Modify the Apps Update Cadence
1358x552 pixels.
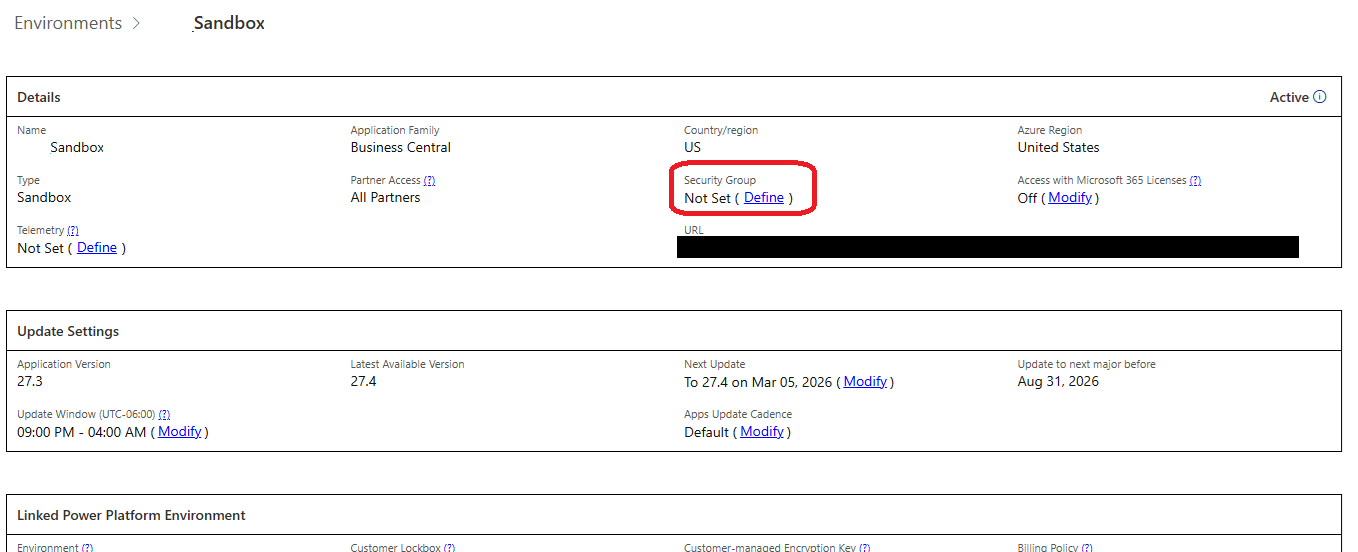tap(762, 432)
